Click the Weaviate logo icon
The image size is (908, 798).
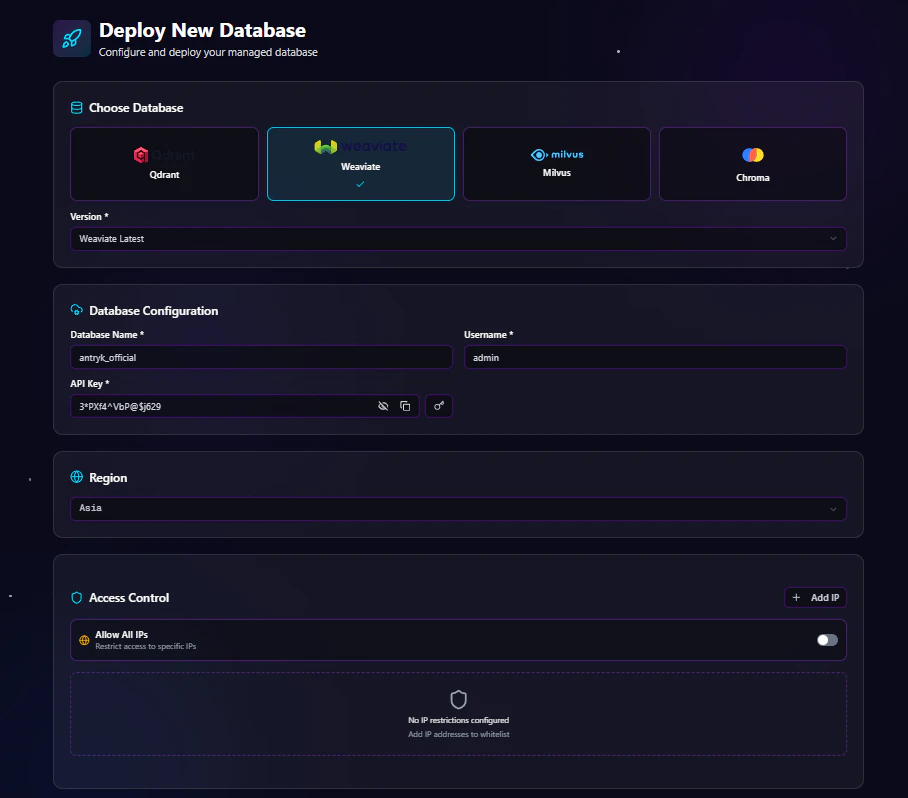point(325,147)
